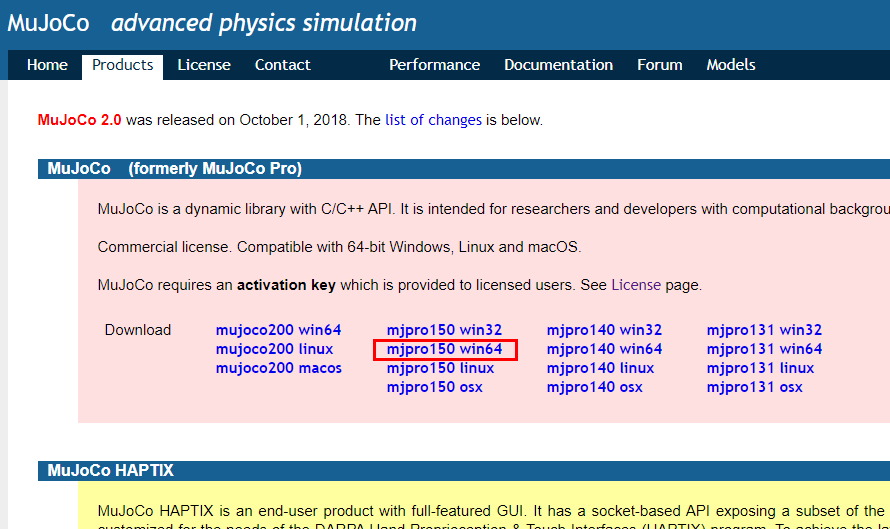Open License page link in activation key text
890x529 pixels.
(x=636, y=285)
